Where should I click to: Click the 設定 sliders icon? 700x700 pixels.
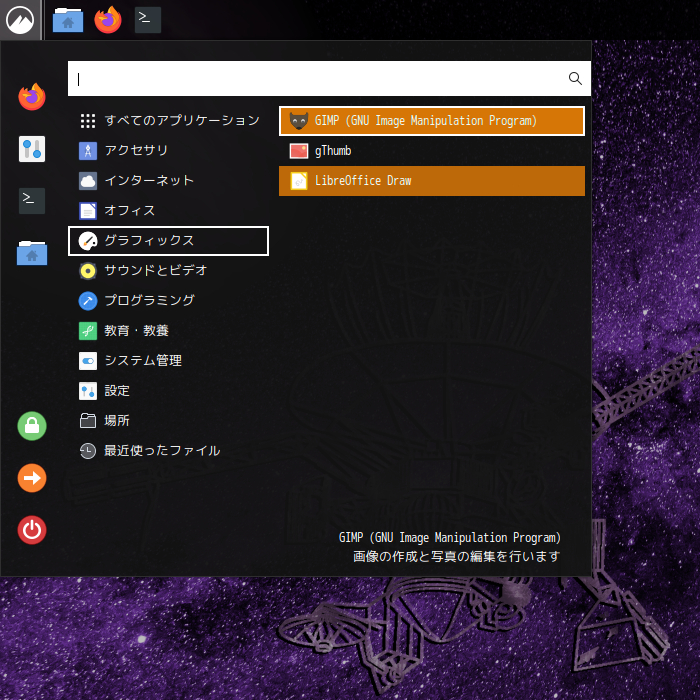tap(88, 391)
